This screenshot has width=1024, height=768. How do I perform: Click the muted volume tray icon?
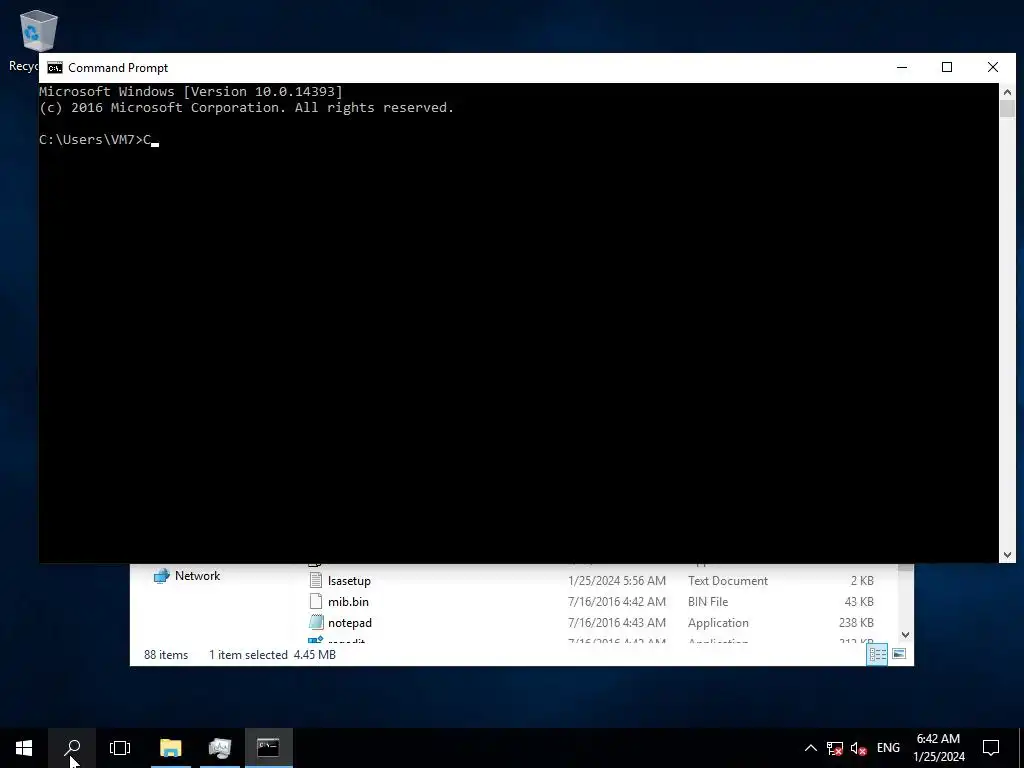click(x=859, y=748)
